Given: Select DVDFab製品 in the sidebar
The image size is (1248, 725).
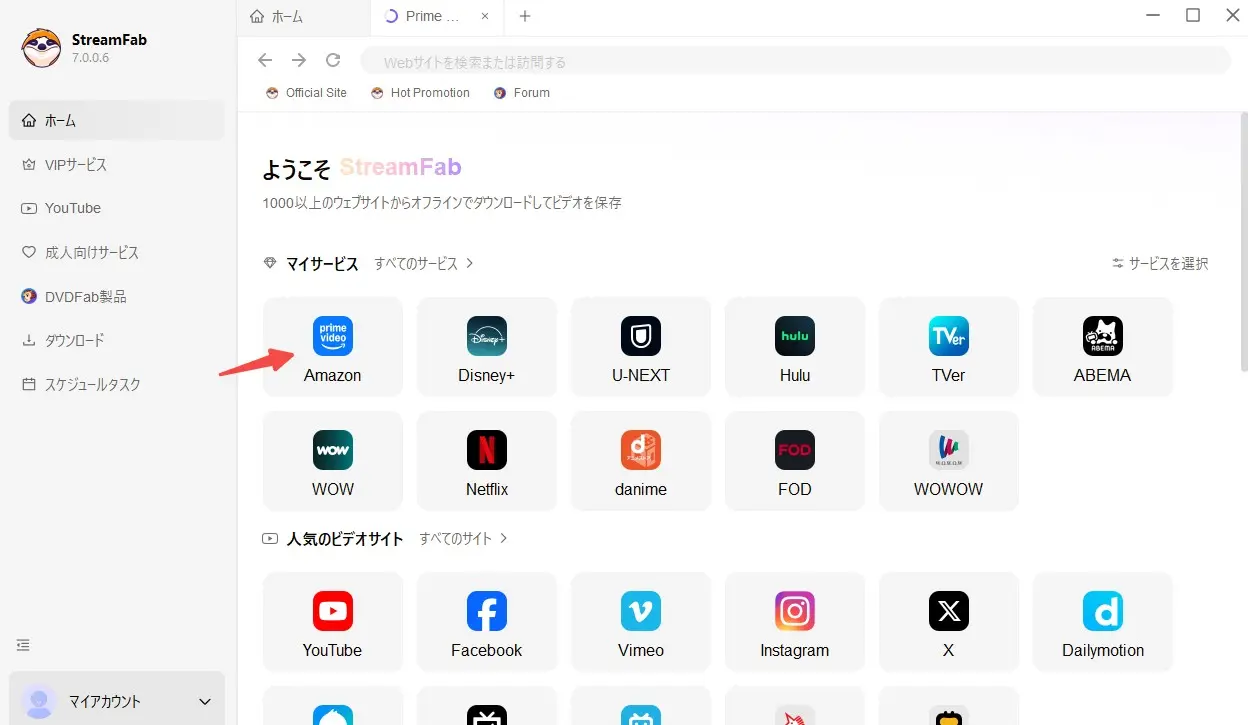Looking at the screenshot, I should tap(117, 297).
